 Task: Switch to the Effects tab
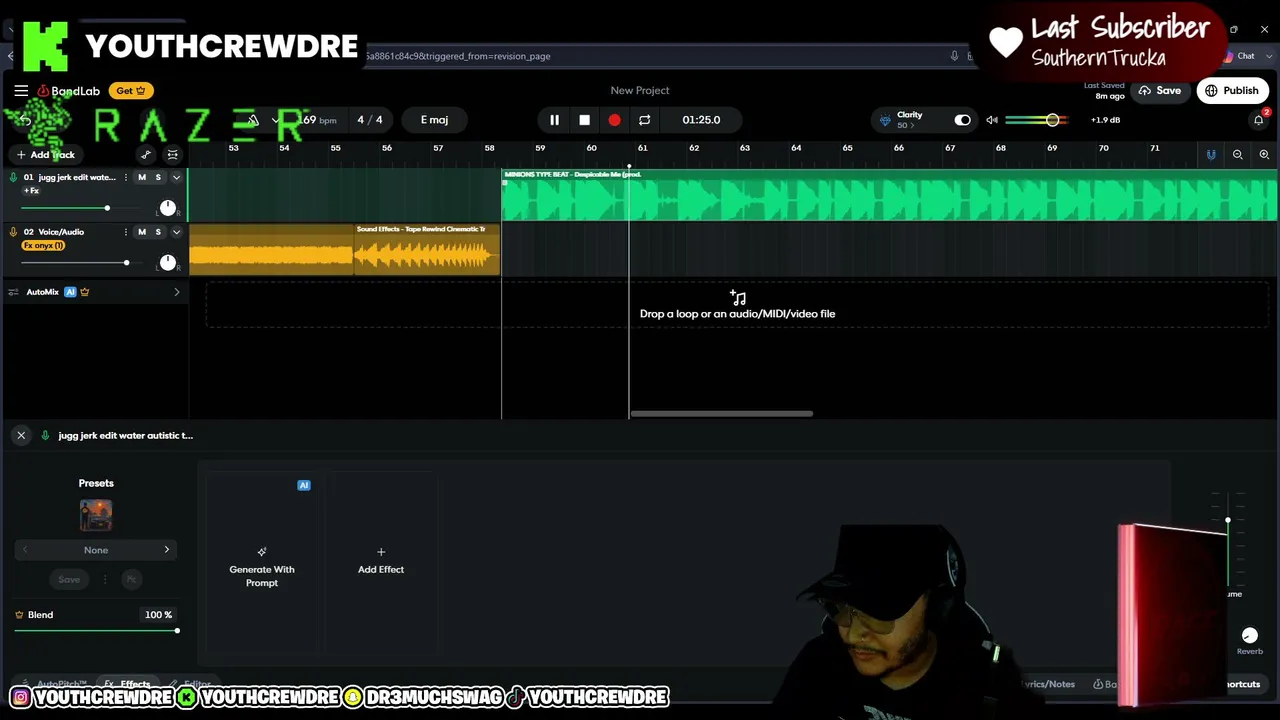click(128, 685)
